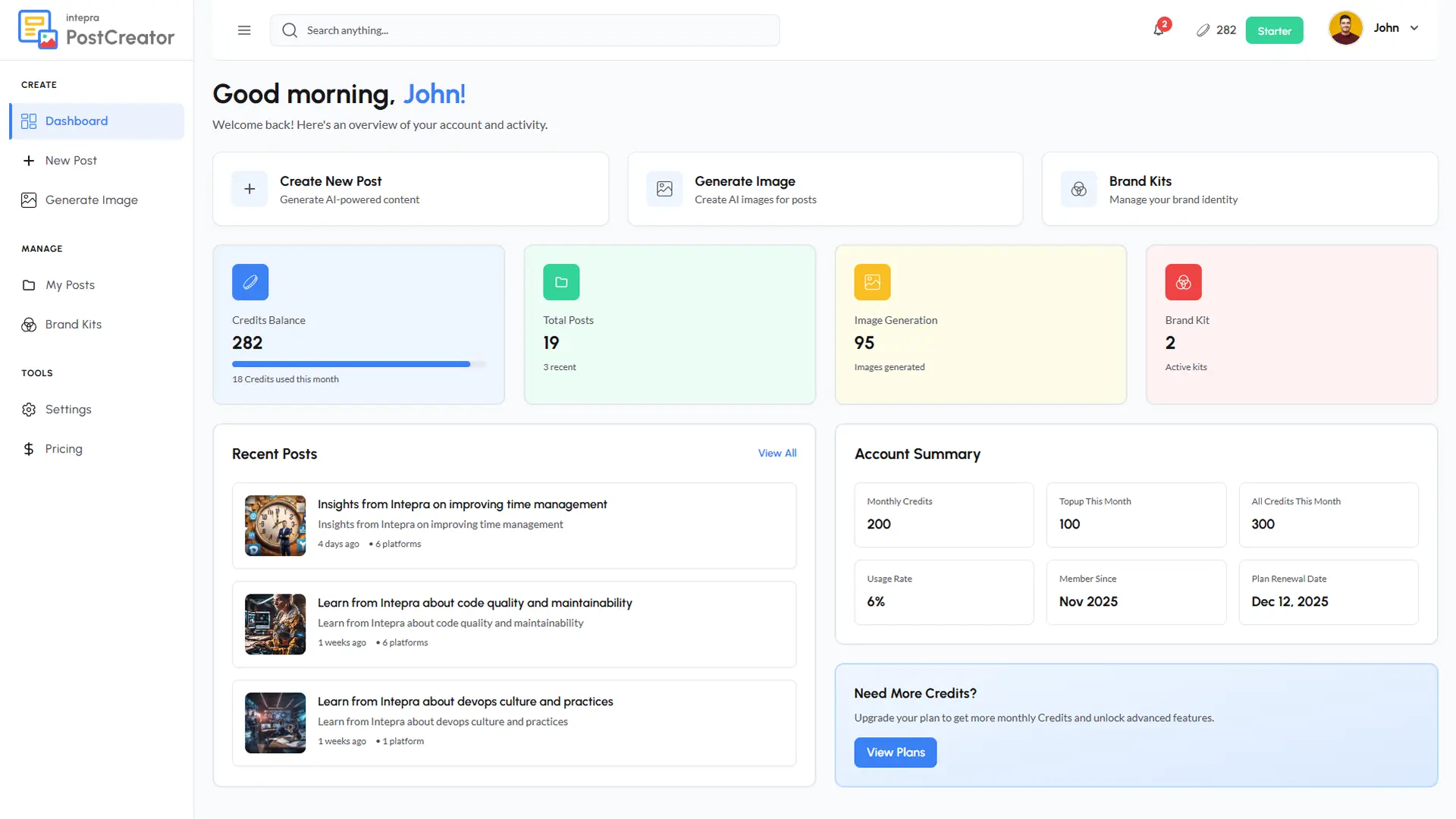Image resolution: width=1456 pixels, height=819 pixels.
Task: Open John's profile avatar menu
Action: click(1345, 28)
